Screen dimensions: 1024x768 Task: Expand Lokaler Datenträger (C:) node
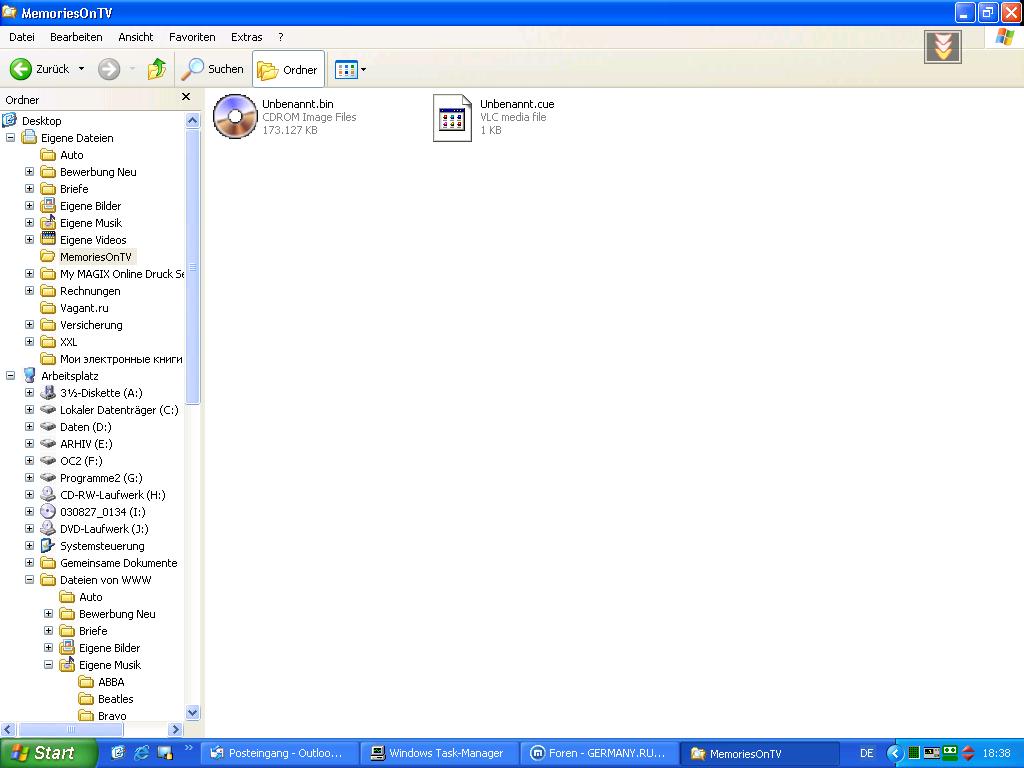29,409
